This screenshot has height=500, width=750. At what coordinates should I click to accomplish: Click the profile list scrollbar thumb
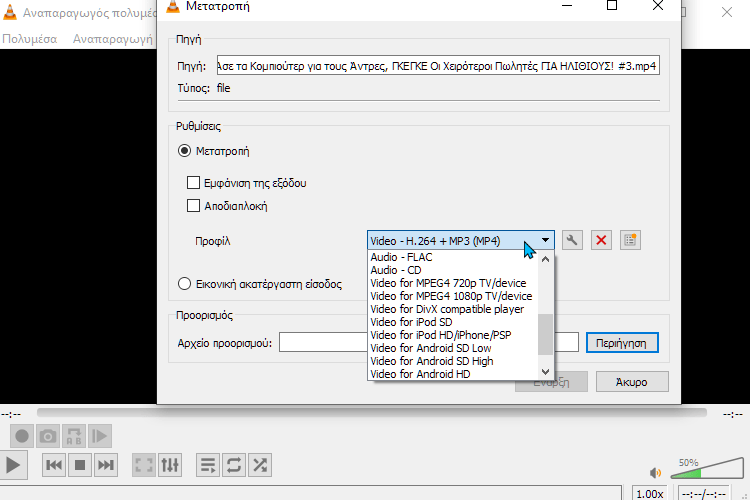(545, 334)
